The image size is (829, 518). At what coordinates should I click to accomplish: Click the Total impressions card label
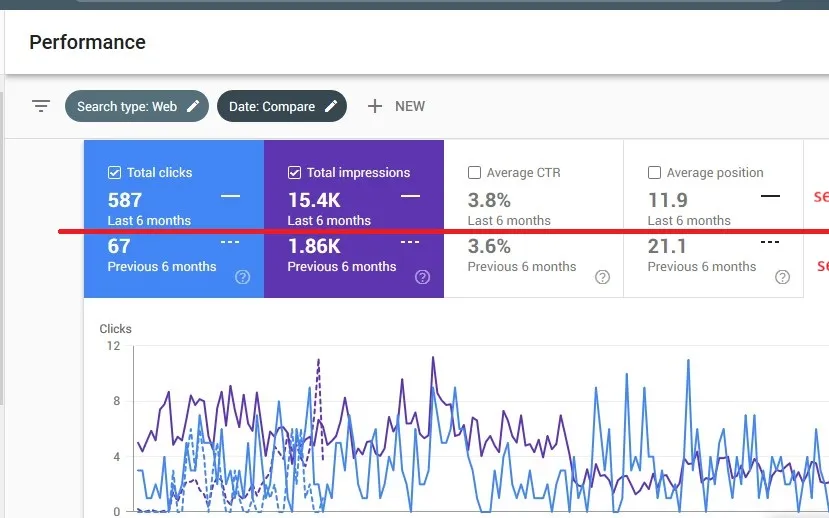(358, 173)
